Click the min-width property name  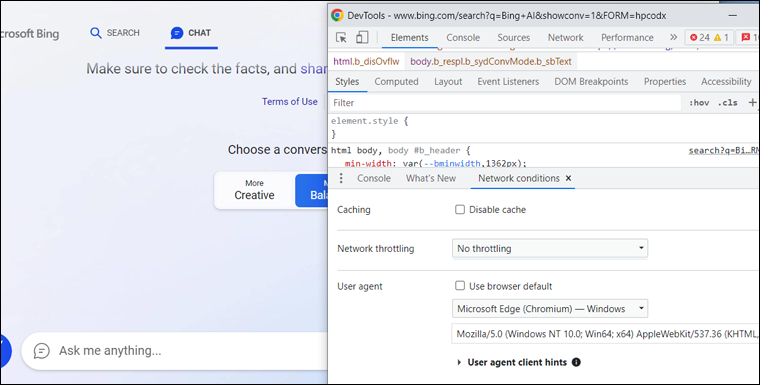point(368,163)
